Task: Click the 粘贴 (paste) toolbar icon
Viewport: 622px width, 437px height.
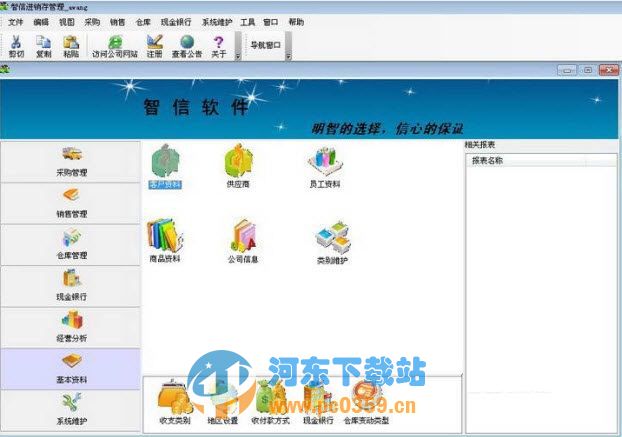Action: [x=71, y=46]
